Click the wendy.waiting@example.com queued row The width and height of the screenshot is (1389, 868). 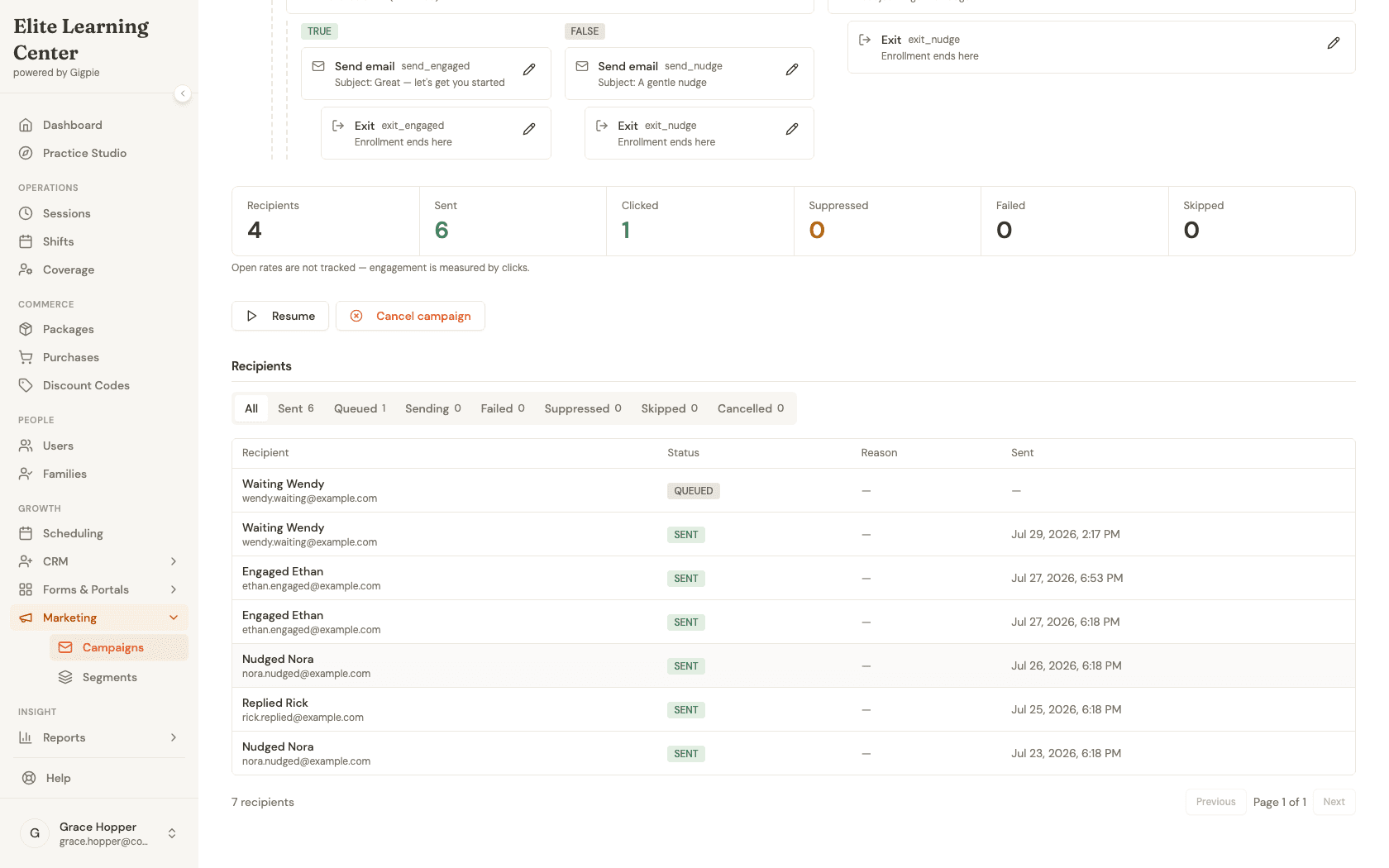click(794, 490)
